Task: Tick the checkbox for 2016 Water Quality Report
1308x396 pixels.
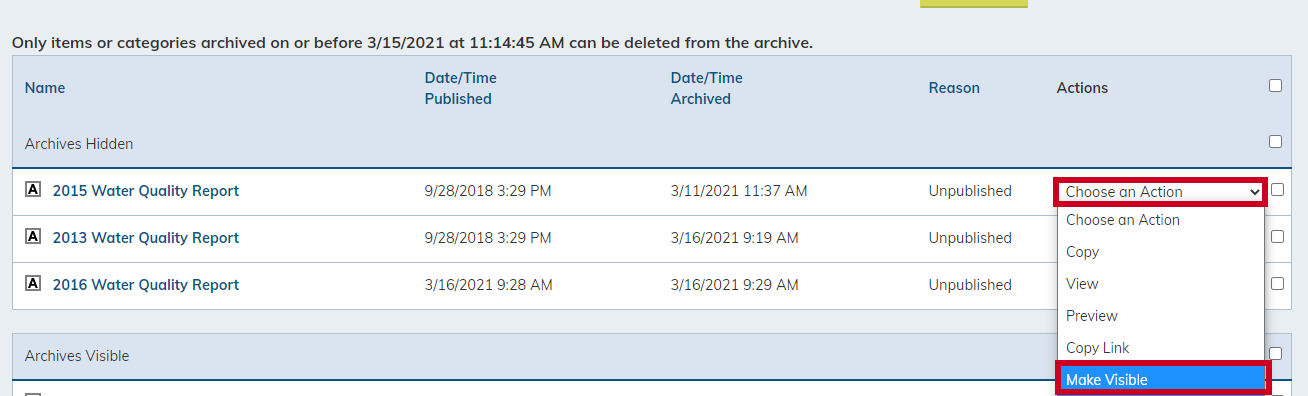Action: coord(1277,284)
